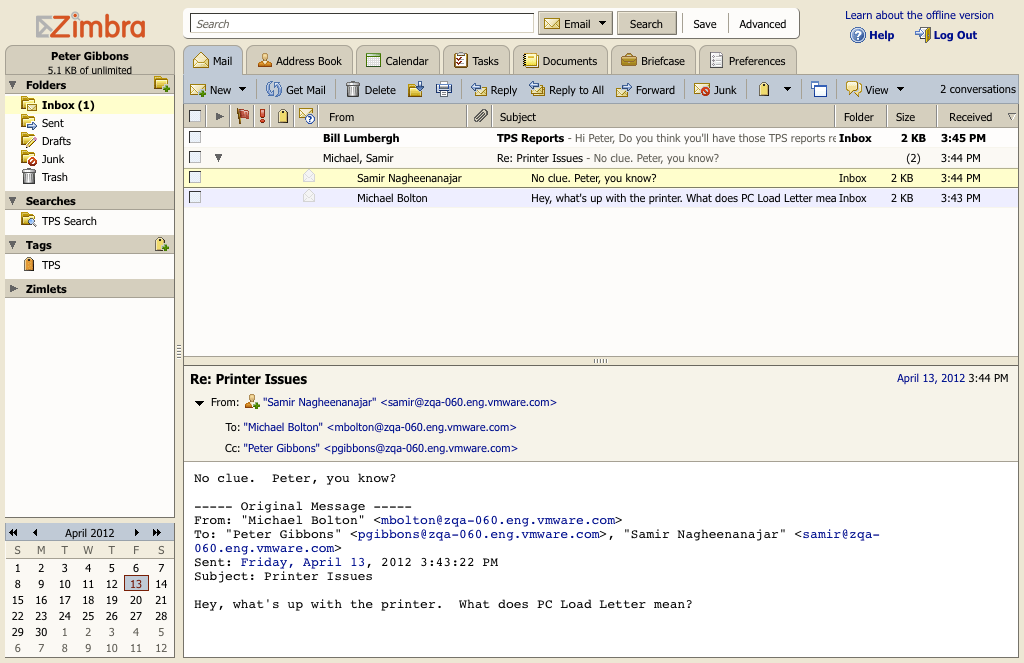Go to previous year in mini calendar
The height and width of the screenshot is (663, 1024).
click(13, 532)
